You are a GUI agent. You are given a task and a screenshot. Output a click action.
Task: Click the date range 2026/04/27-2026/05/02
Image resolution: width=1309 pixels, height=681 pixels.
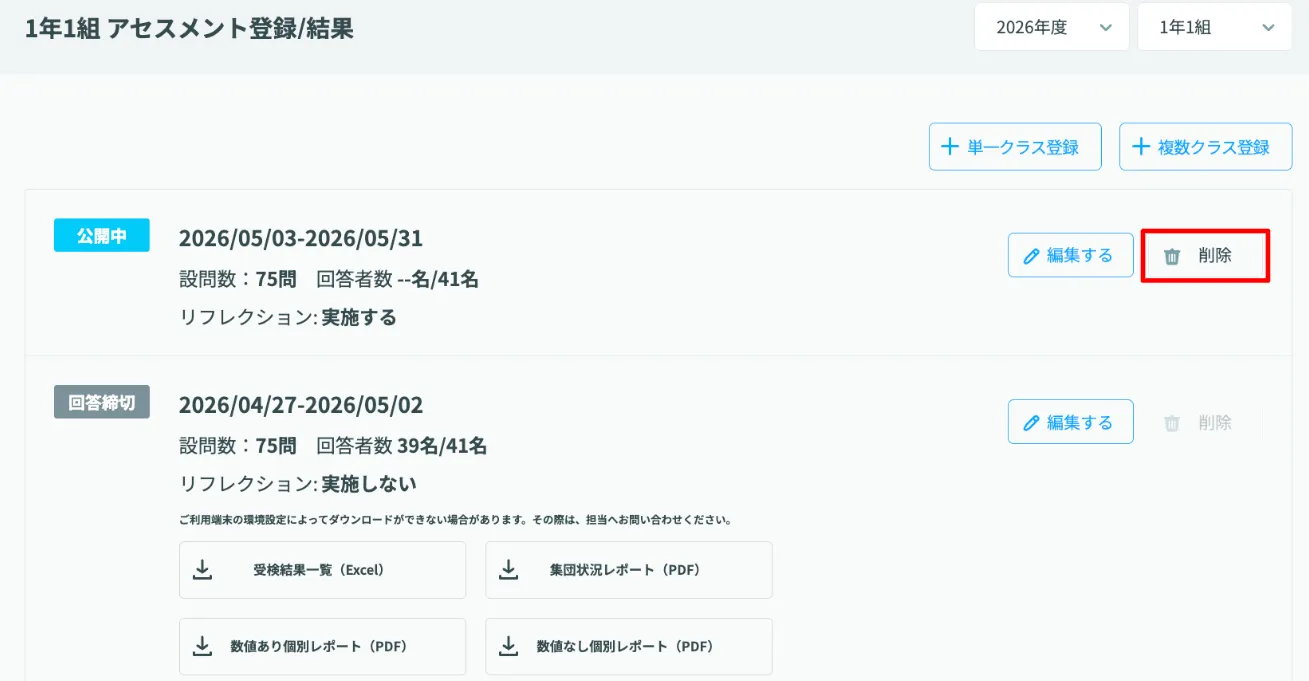[301, 405]
